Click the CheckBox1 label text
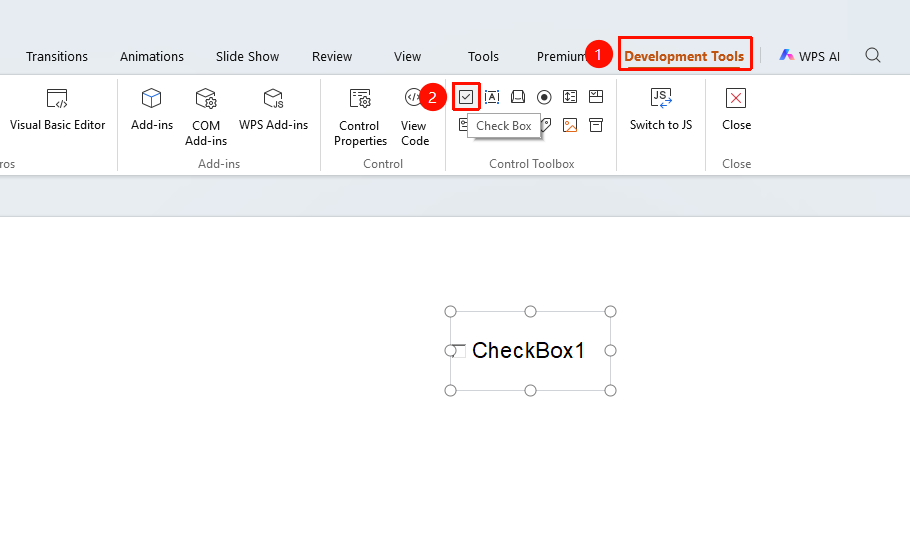This screenshot has height=533, width=910. click(x=528, y=350)
